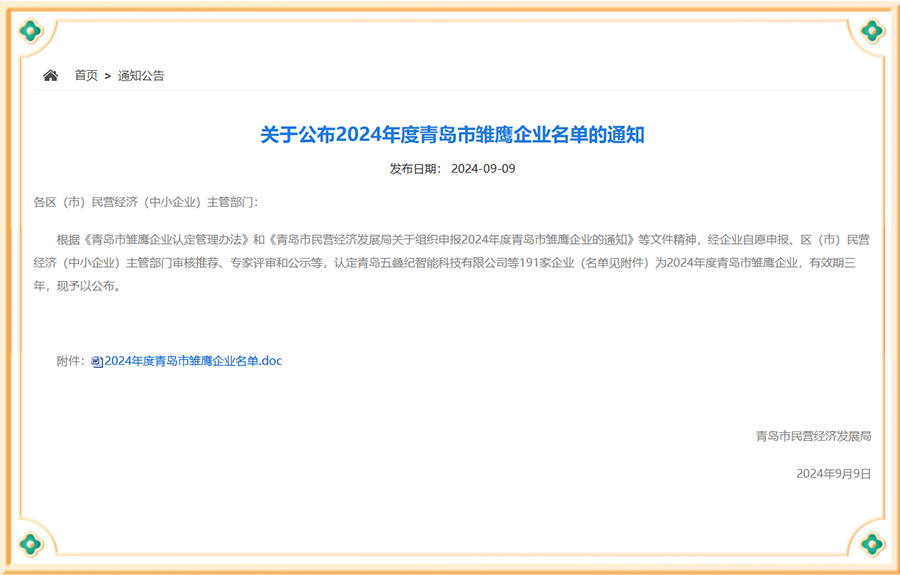
Task: Click the bottom-left green corner ornament
Action: pos(30,544)
